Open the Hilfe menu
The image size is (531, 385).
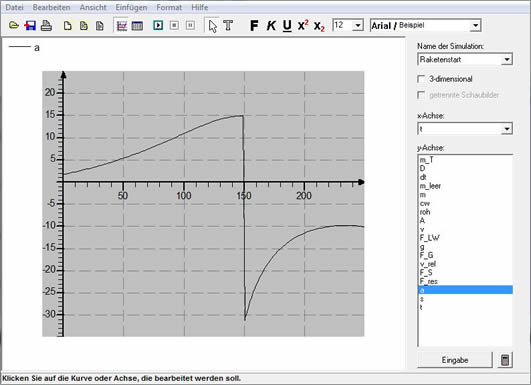coord(200,7)
